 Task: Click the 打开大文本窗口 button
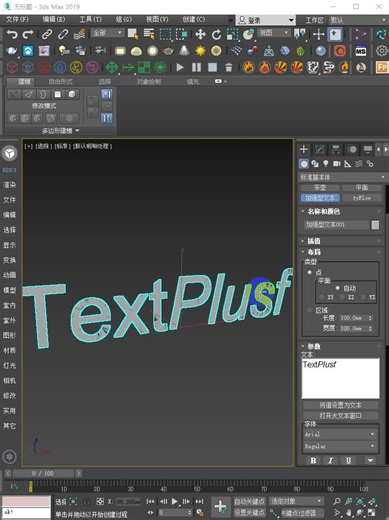[340, 416]
